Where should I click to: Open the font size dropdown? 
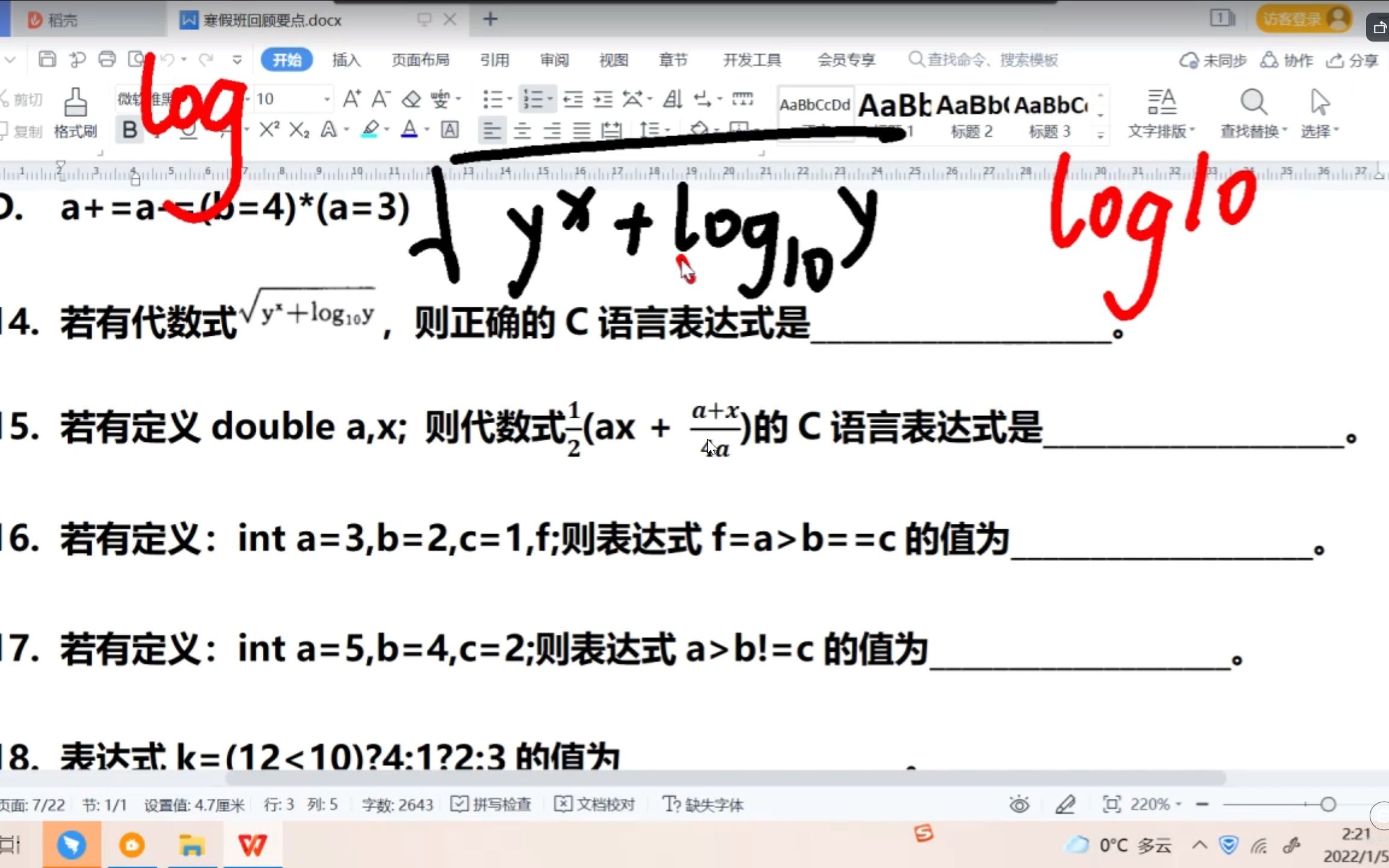click(327, 98)
